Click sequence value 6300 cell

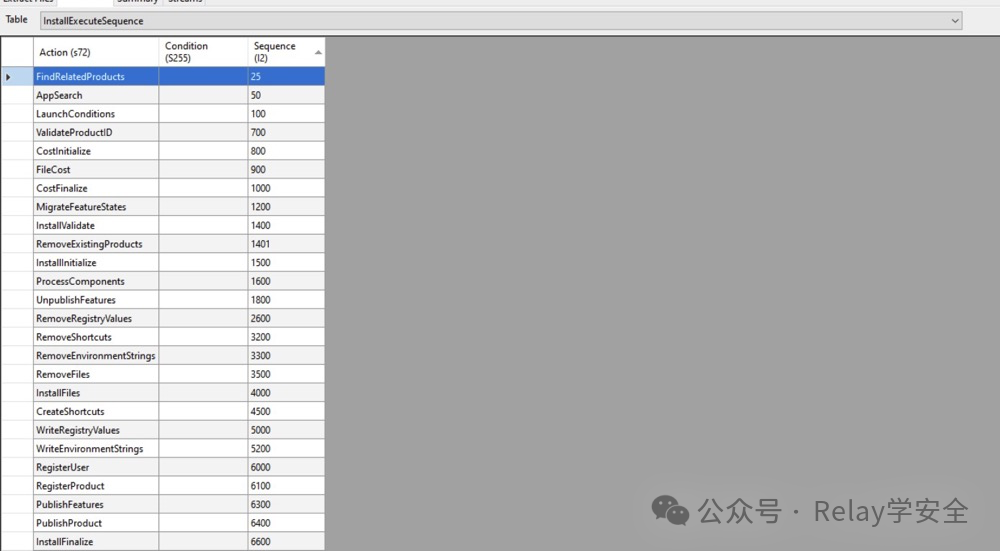pos(286,504)
